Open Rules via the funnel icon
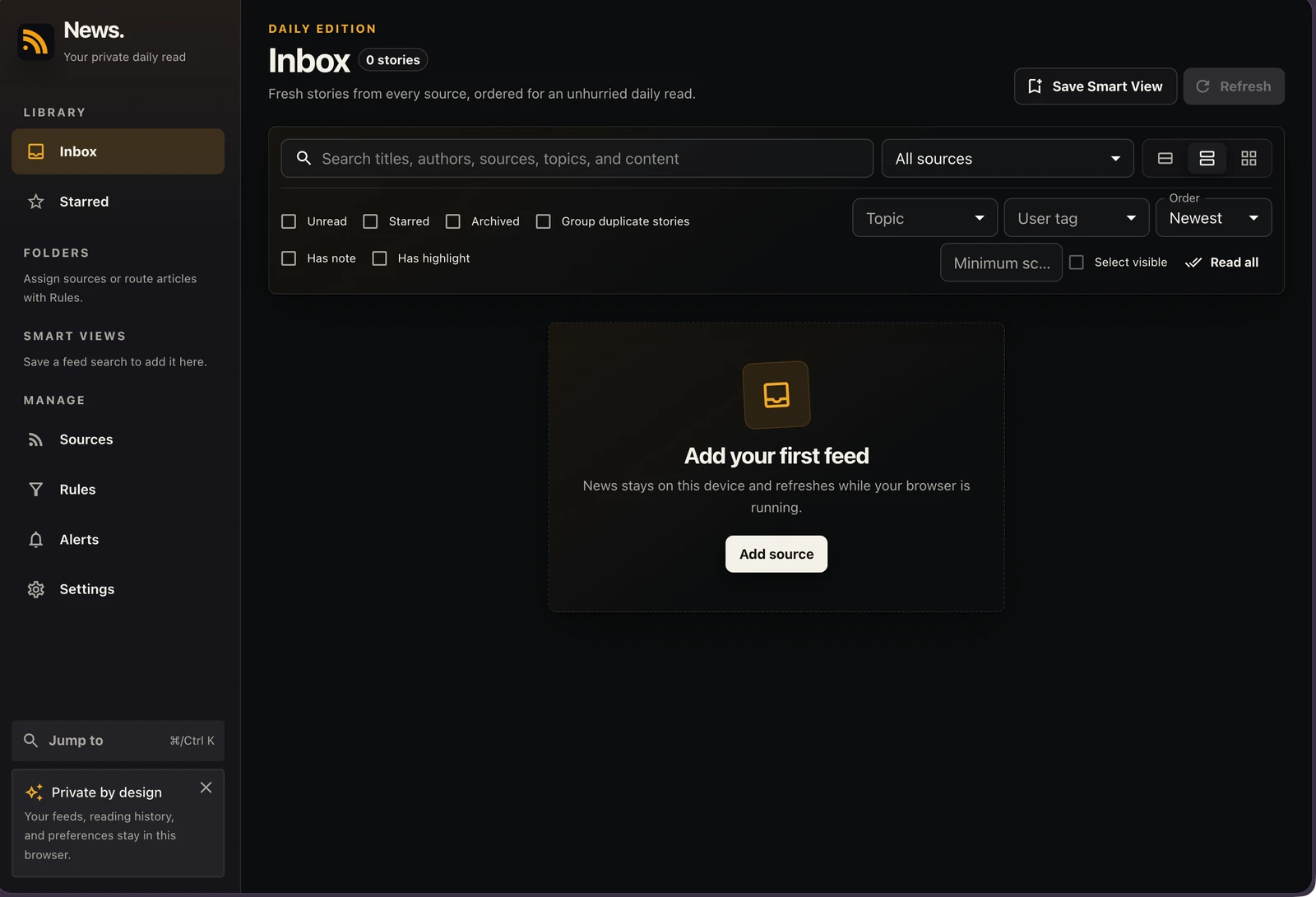1316x897 pixels. tap(35, 490)
